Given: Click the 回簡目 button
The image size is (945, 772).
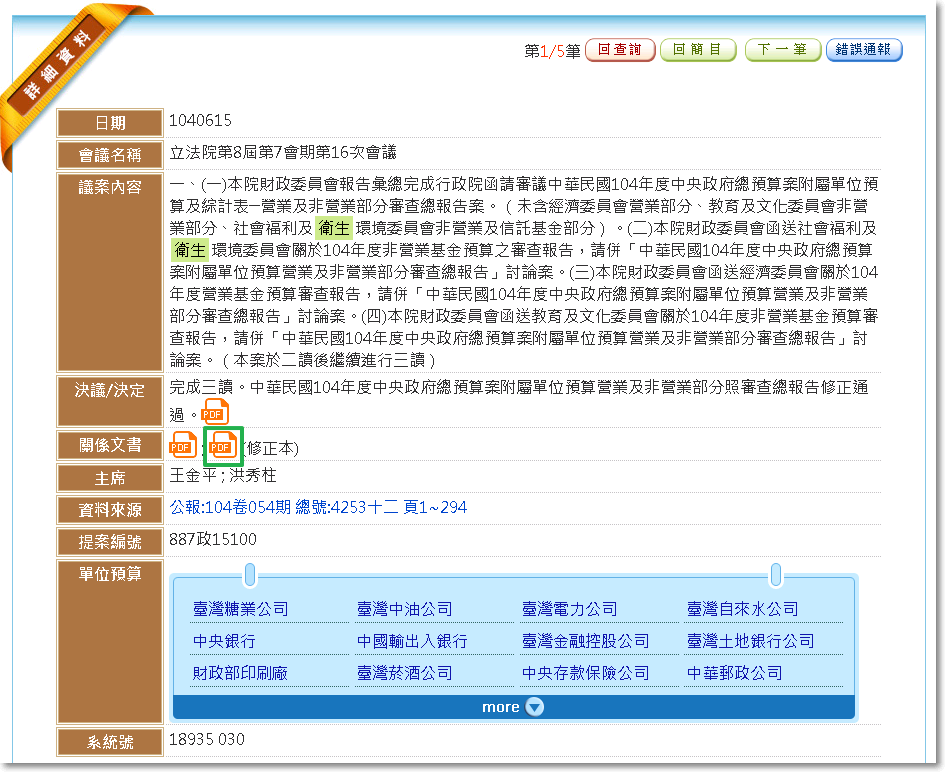Looking at the screenshot, I should 697,50.
